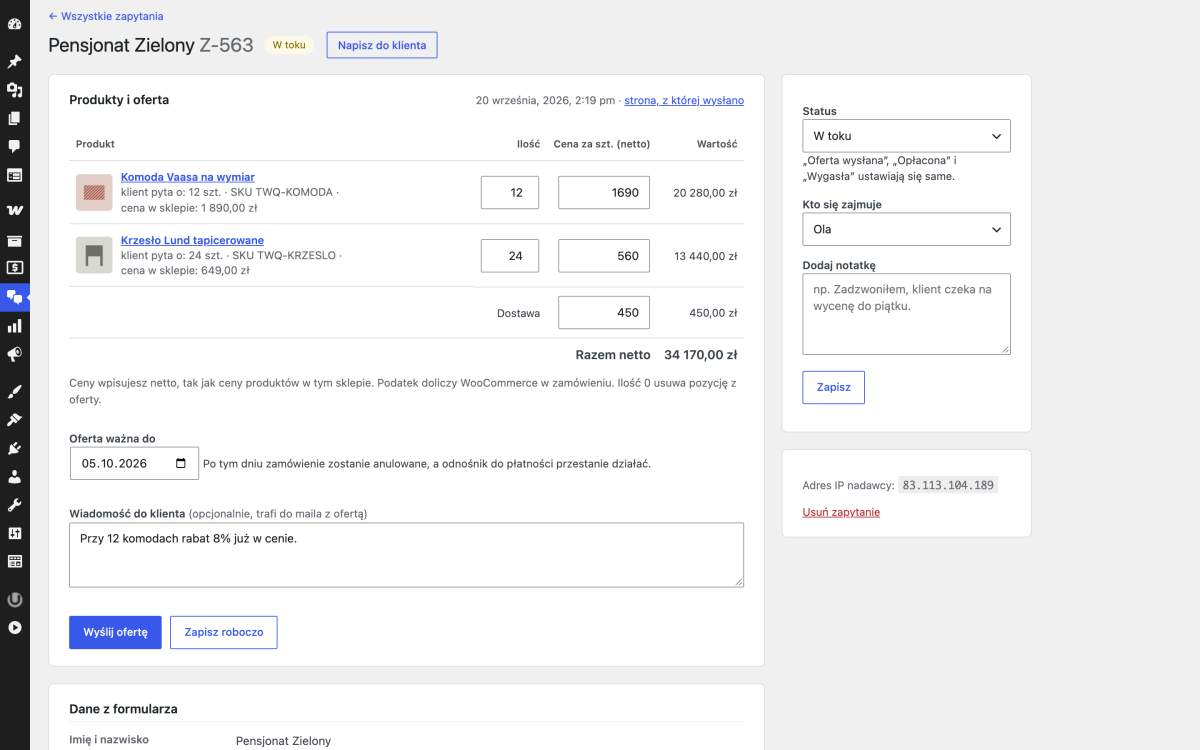The height and width of the screenshot is (750, 1200).
Task: Open the Dashboard gauge icon in sidebar
Action: pyautogui.click(x=15, y=23)
